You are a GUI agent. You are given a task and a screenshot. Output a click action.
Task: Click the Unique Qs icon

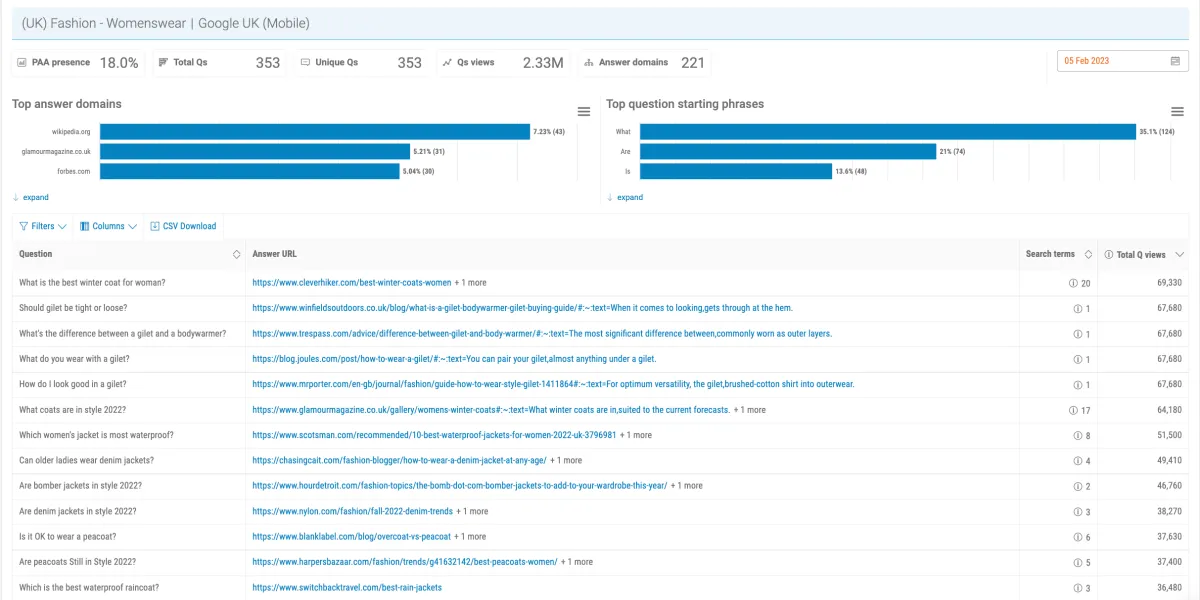click(x=305, y=62)
